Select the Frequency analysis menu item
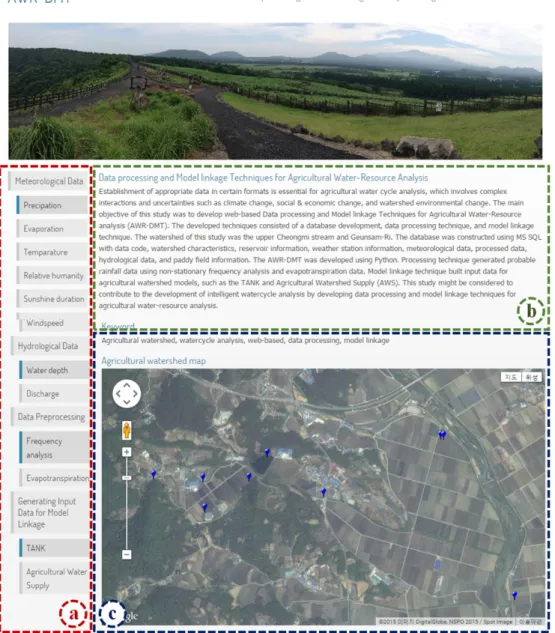 pos(54,447)
